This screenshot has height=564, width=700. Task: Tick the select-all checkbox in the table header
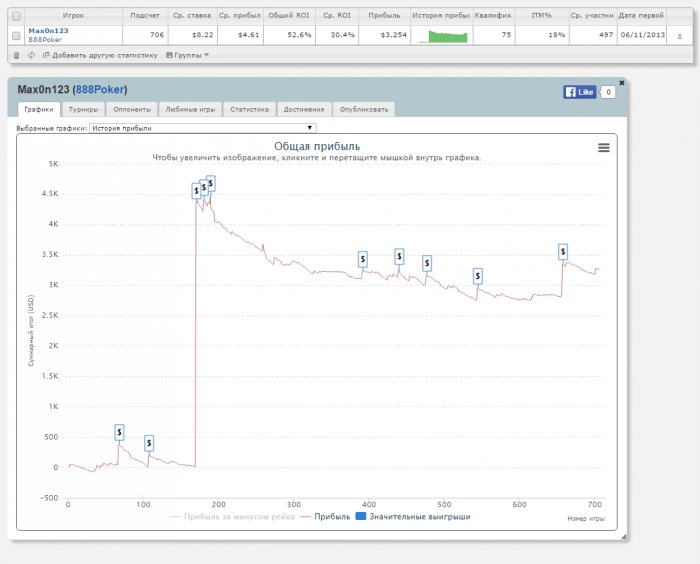(x=15, y=16)
